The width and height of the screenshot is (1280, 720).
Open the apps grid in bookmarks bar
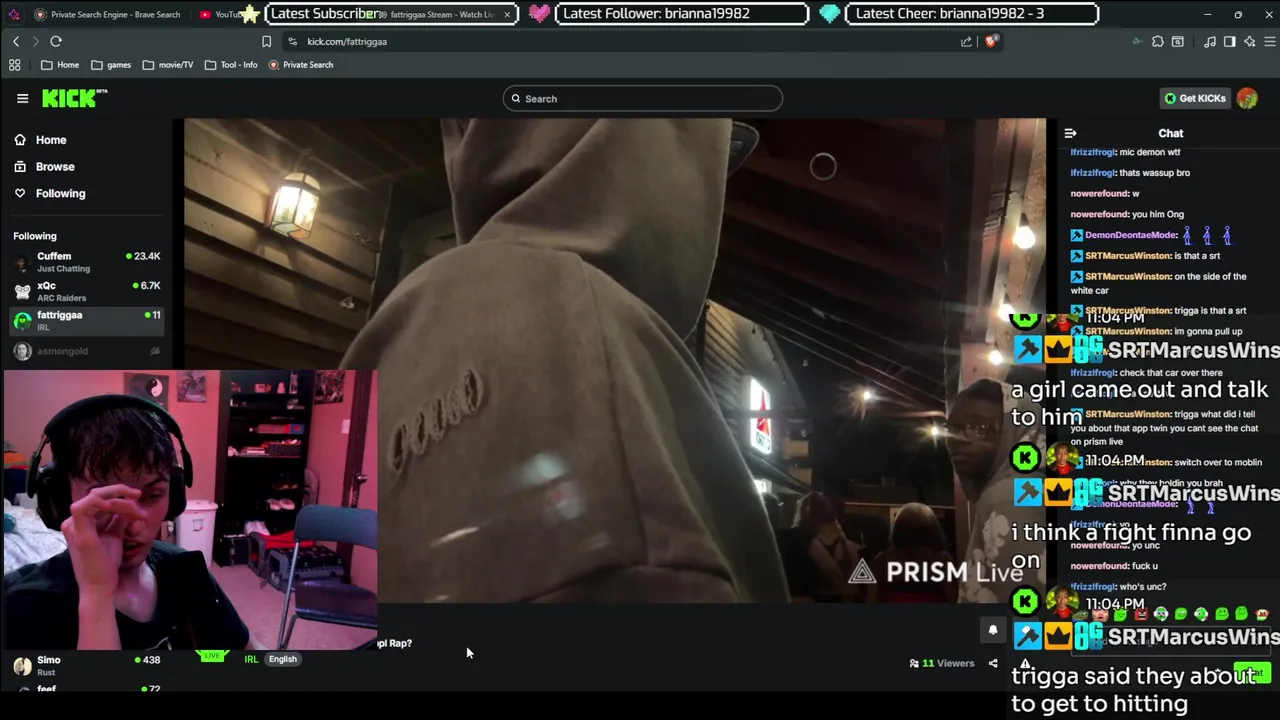click(x=14, y=65)
